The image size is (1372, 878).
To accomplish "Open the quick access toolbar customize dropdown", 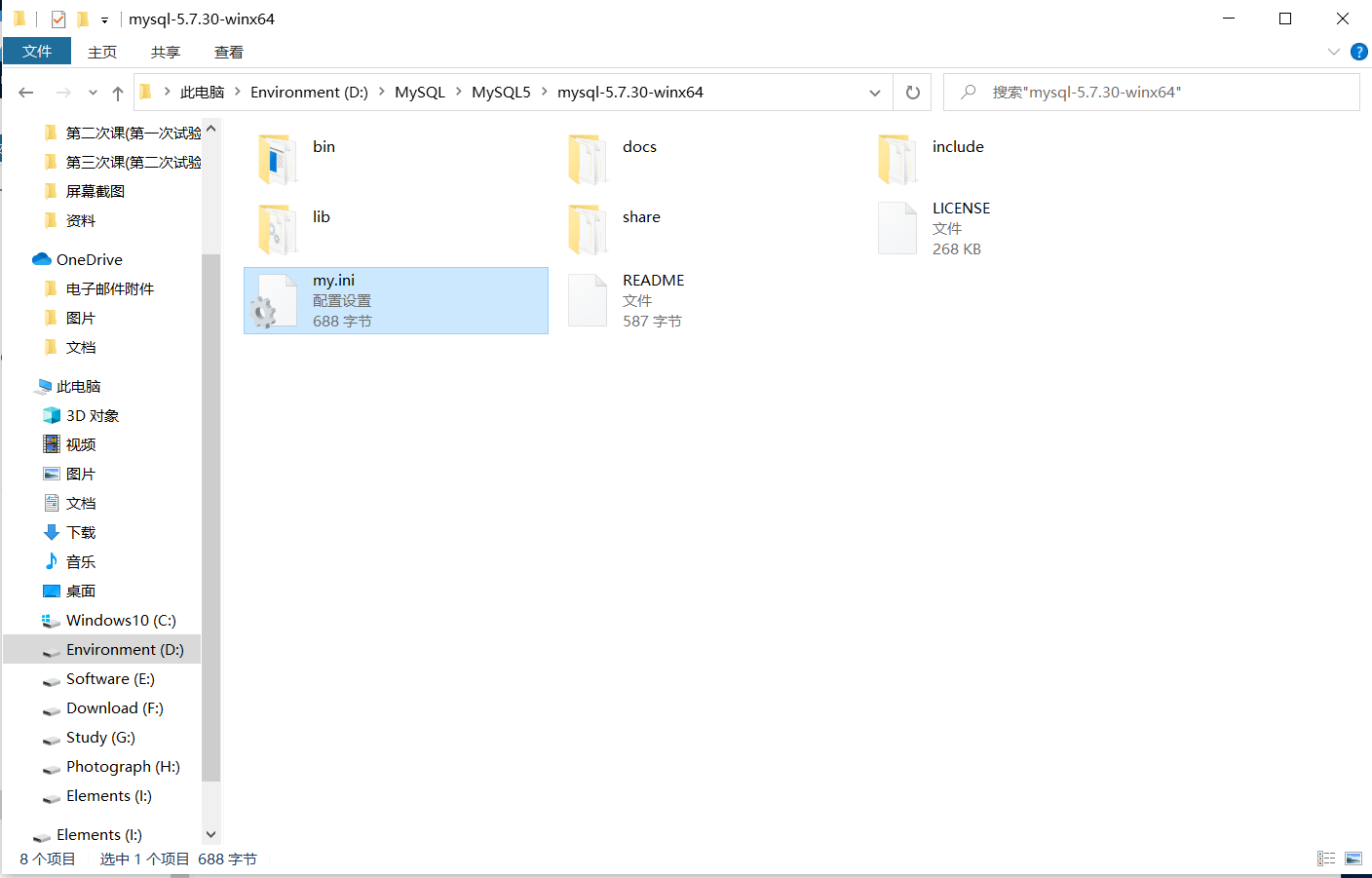I will pos(104,19).
